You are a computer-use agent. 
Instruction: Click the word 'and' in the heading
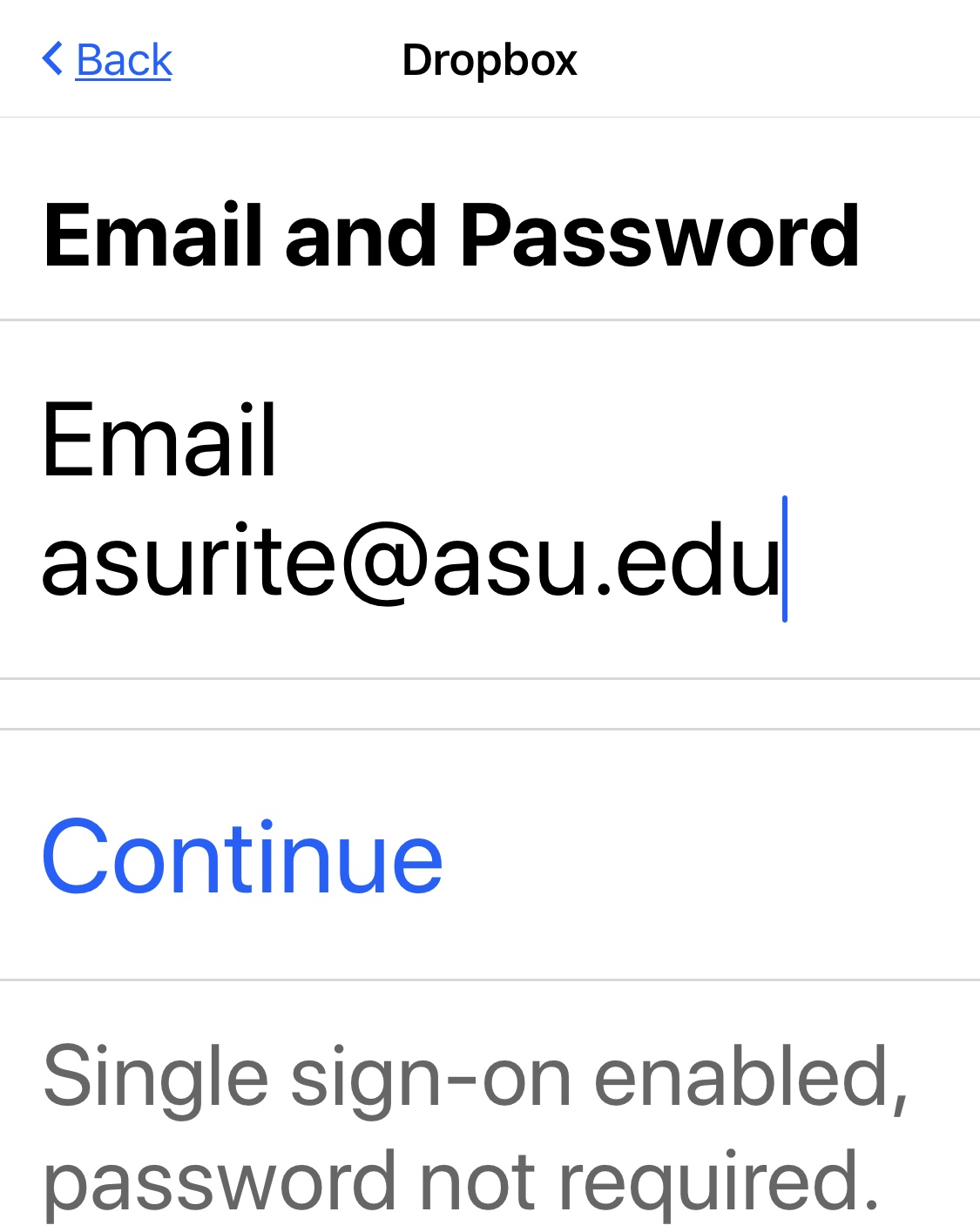[x=361, y=235]
